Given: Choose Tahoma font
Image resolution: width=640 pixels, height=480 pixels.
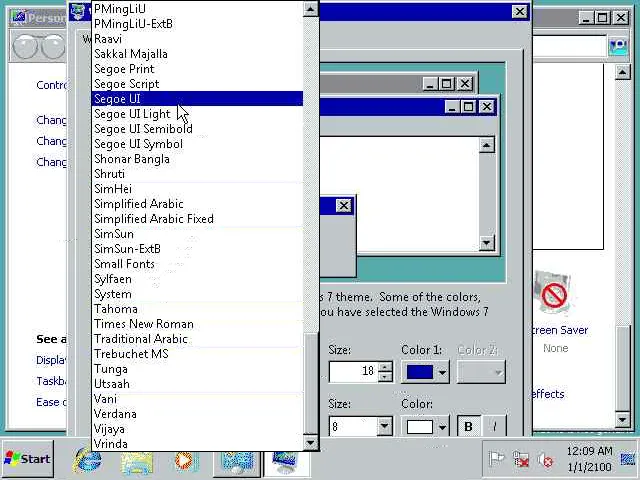Looking at the screenshot, I should tap(198, 309).
